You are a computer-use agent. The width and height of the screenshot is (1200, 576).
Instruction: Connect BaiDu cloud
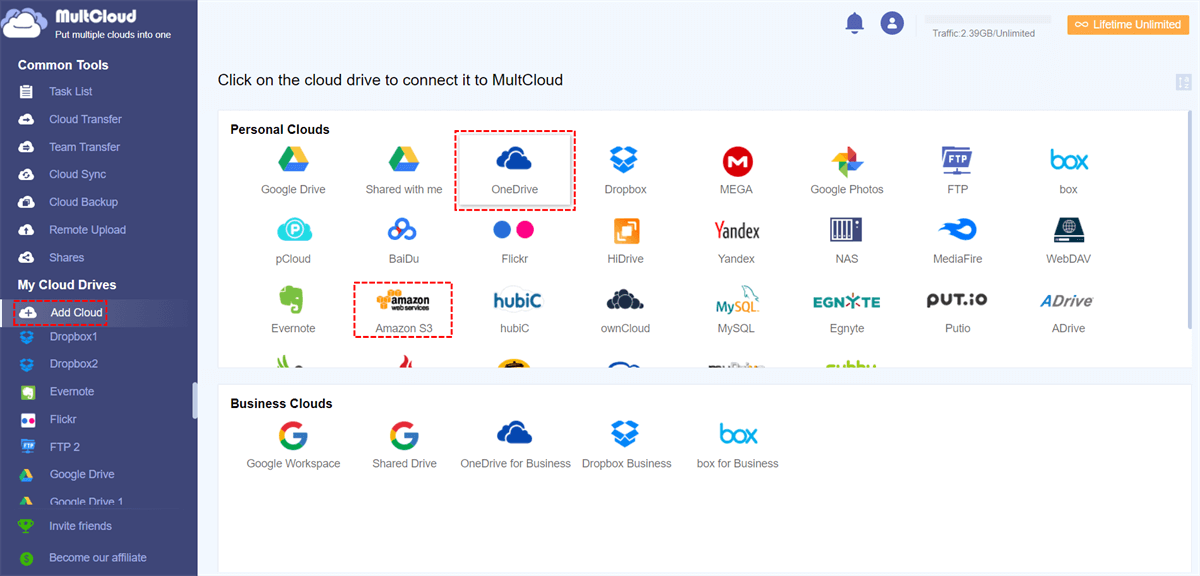coord(404,240)
